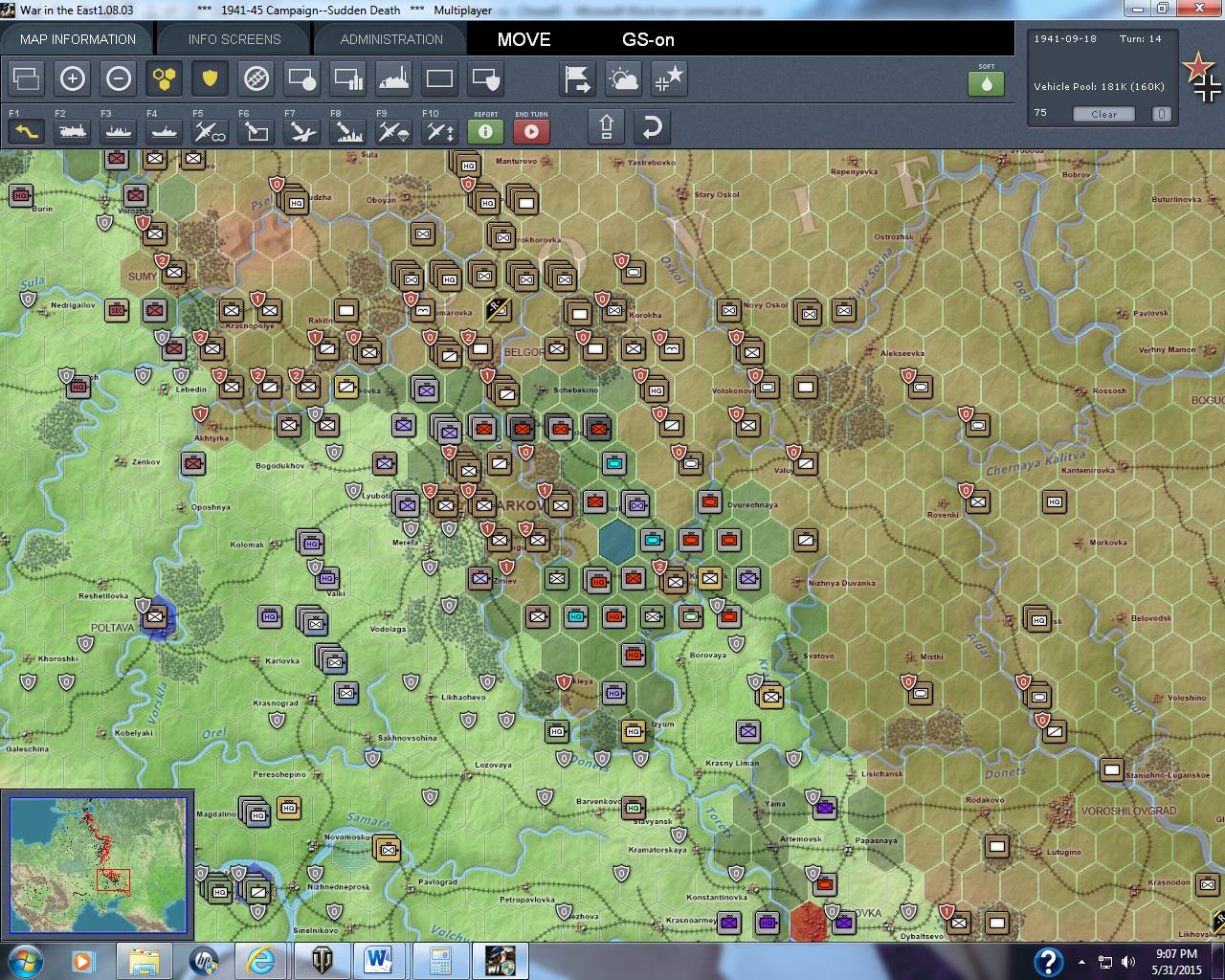Select F2 rail transport locomotive mode
1225x980 pixels.
[73, 130]
